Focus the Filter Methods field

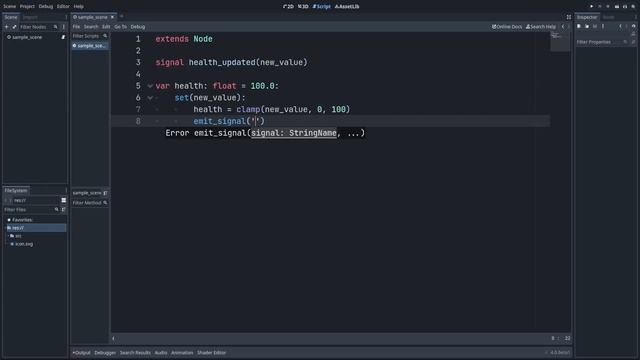(89, 203)
